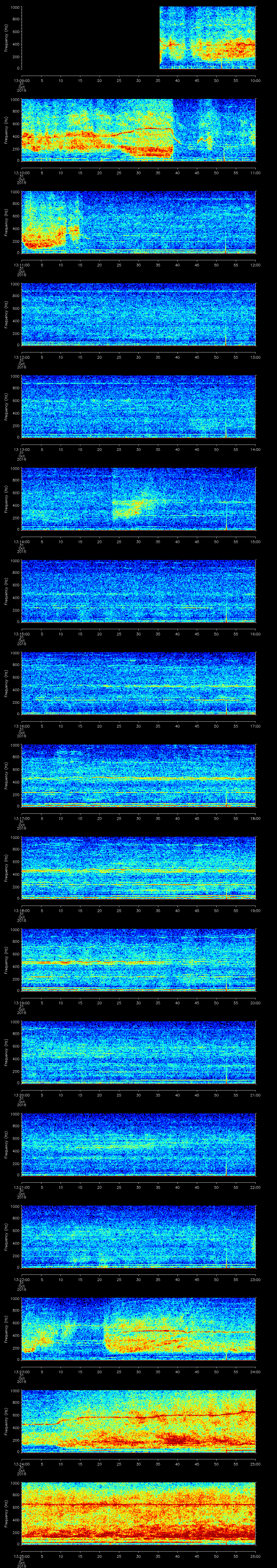The image size is (277, 1568).
Task: Click the '13:24:00' start time label
Action: tap(21, 1464)
